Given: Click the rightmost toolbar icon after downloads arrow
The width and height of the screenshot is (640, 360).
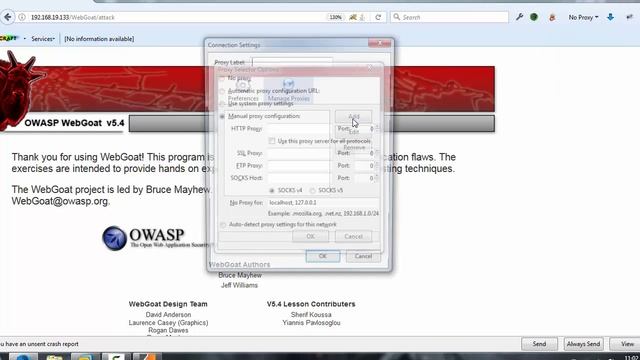Looking at the screenshot, I should 629,17.
